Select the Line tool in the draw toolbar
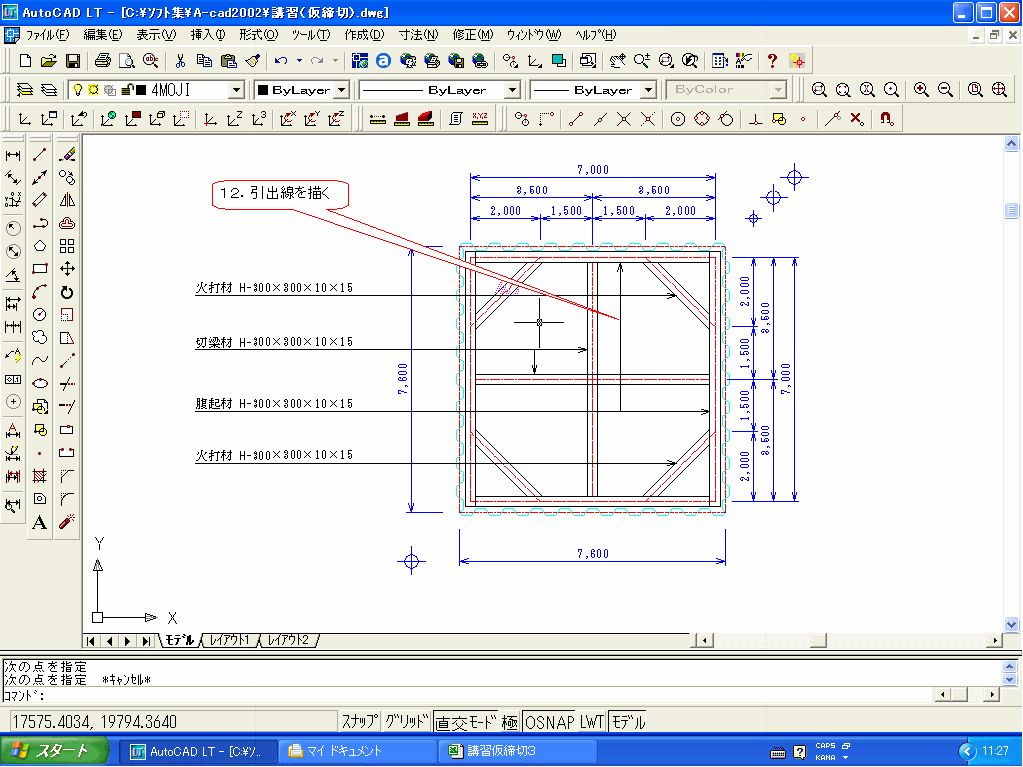 [40, 154]
